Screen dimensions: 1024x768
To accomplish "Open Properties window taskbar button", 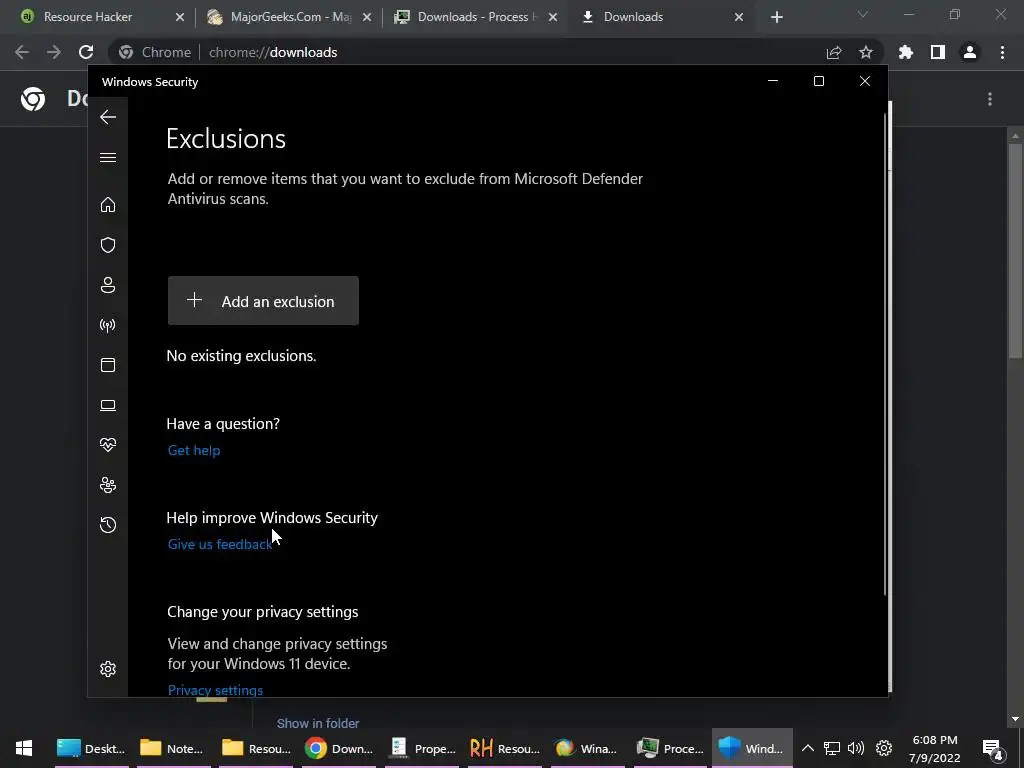I will point(422,748).
